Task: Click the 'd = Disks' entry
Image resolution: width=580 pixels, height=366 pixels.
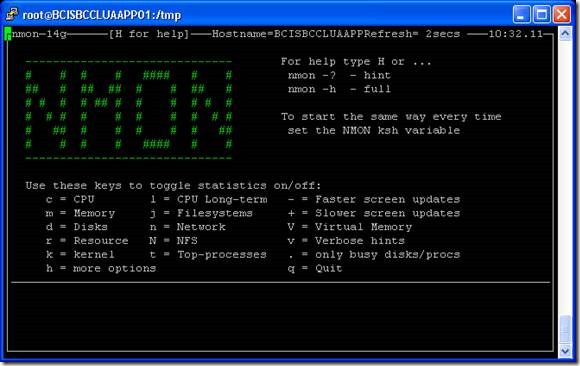Action: pos(77,227)
